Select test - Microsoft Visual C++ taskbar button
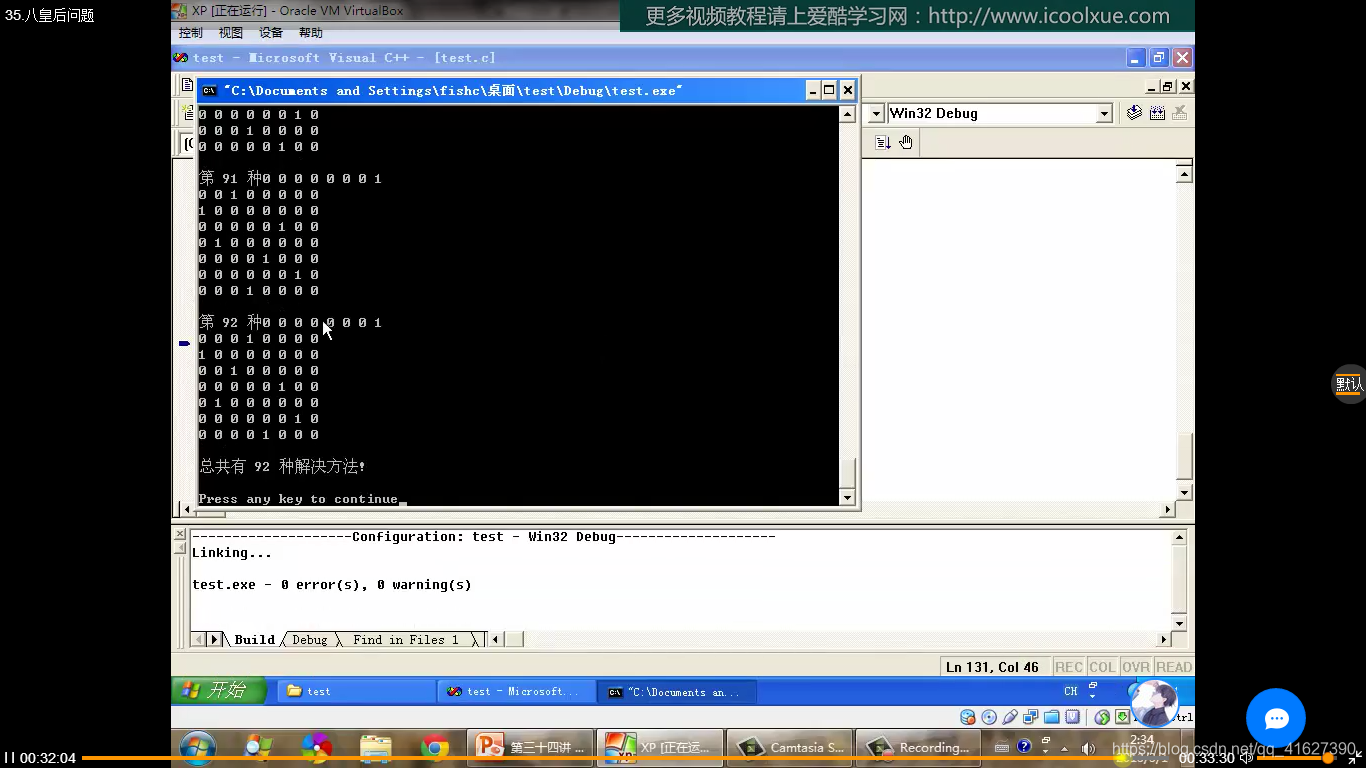The height and width of the screenshot is (768, 1366). [x=515, y=691]
